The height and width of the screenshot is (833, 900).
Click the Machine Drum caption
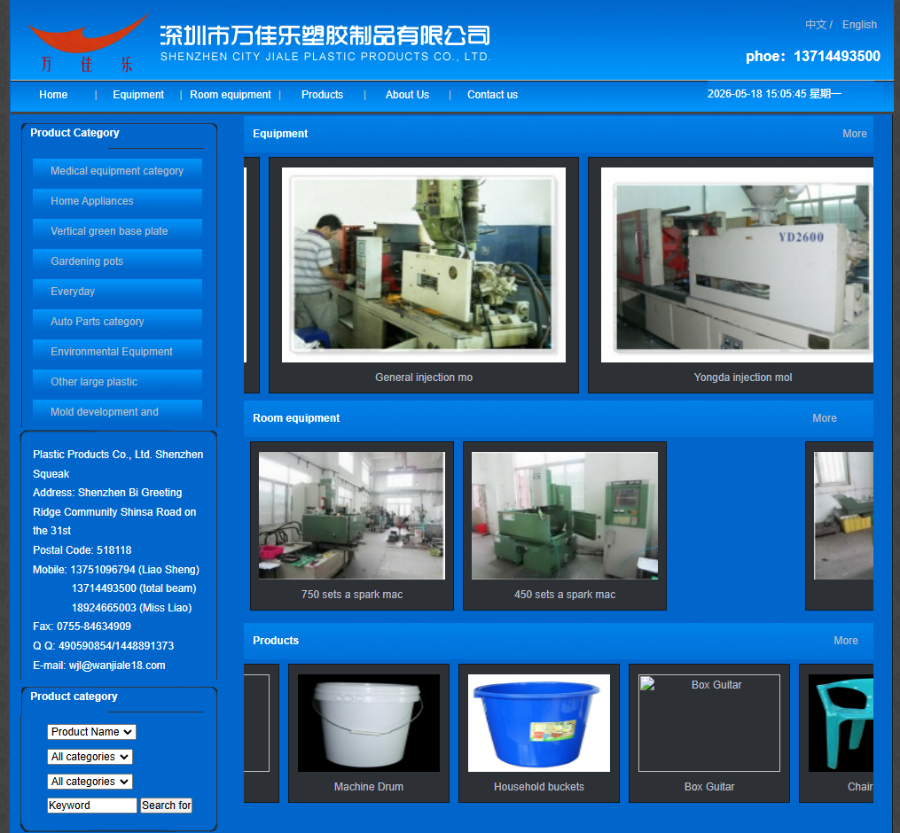(x=368, y=786)
